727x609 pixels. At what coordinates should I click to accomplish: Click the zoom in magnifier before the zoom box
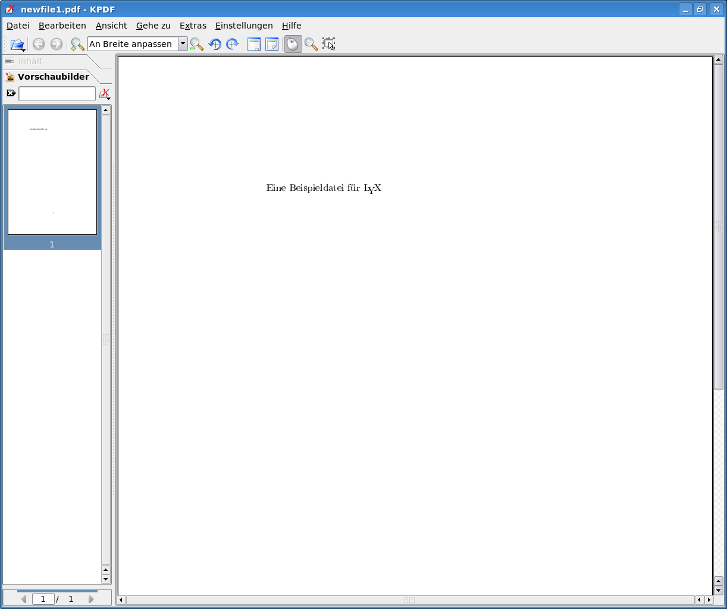[x=77, y=44]
